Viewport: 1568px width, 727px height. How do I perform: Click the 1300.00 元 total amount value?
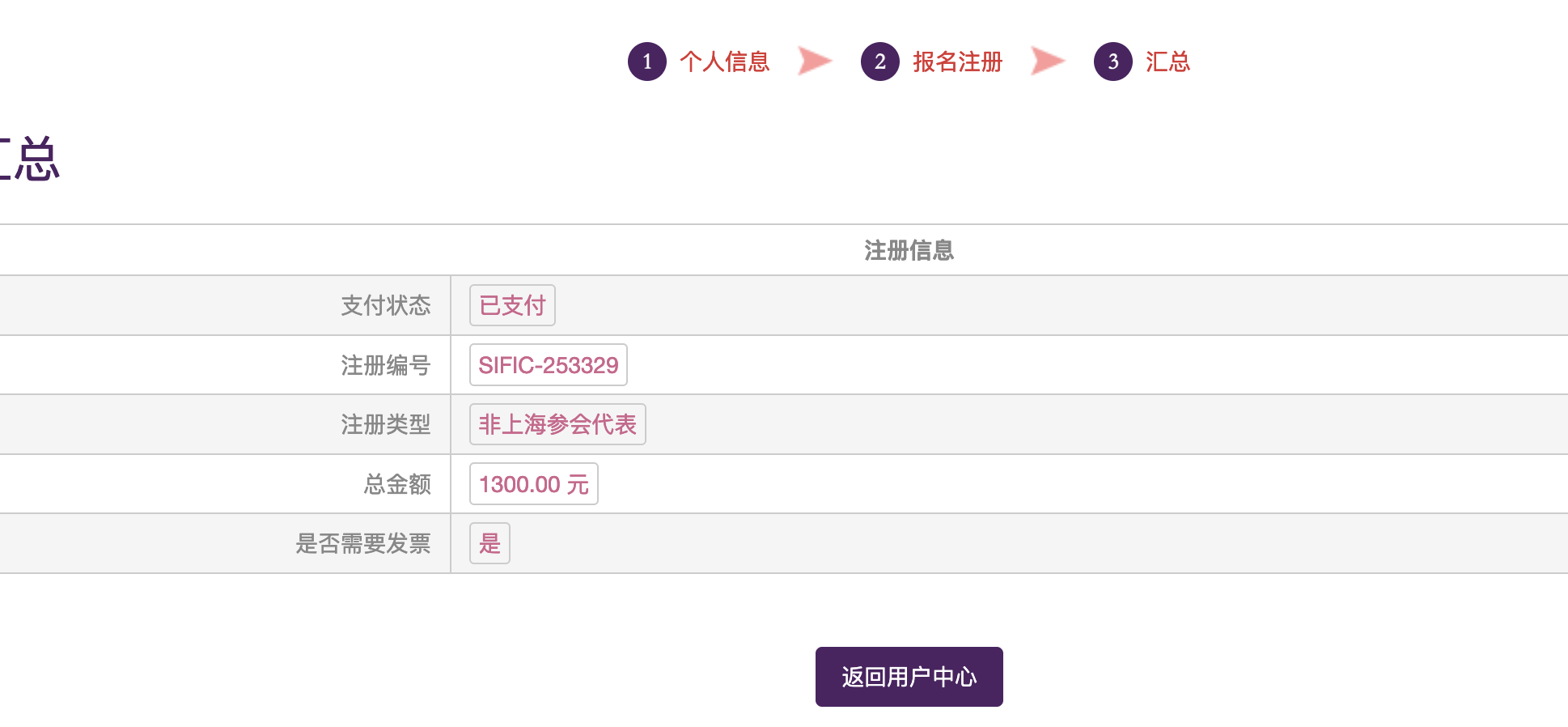(x=533, y=484)
